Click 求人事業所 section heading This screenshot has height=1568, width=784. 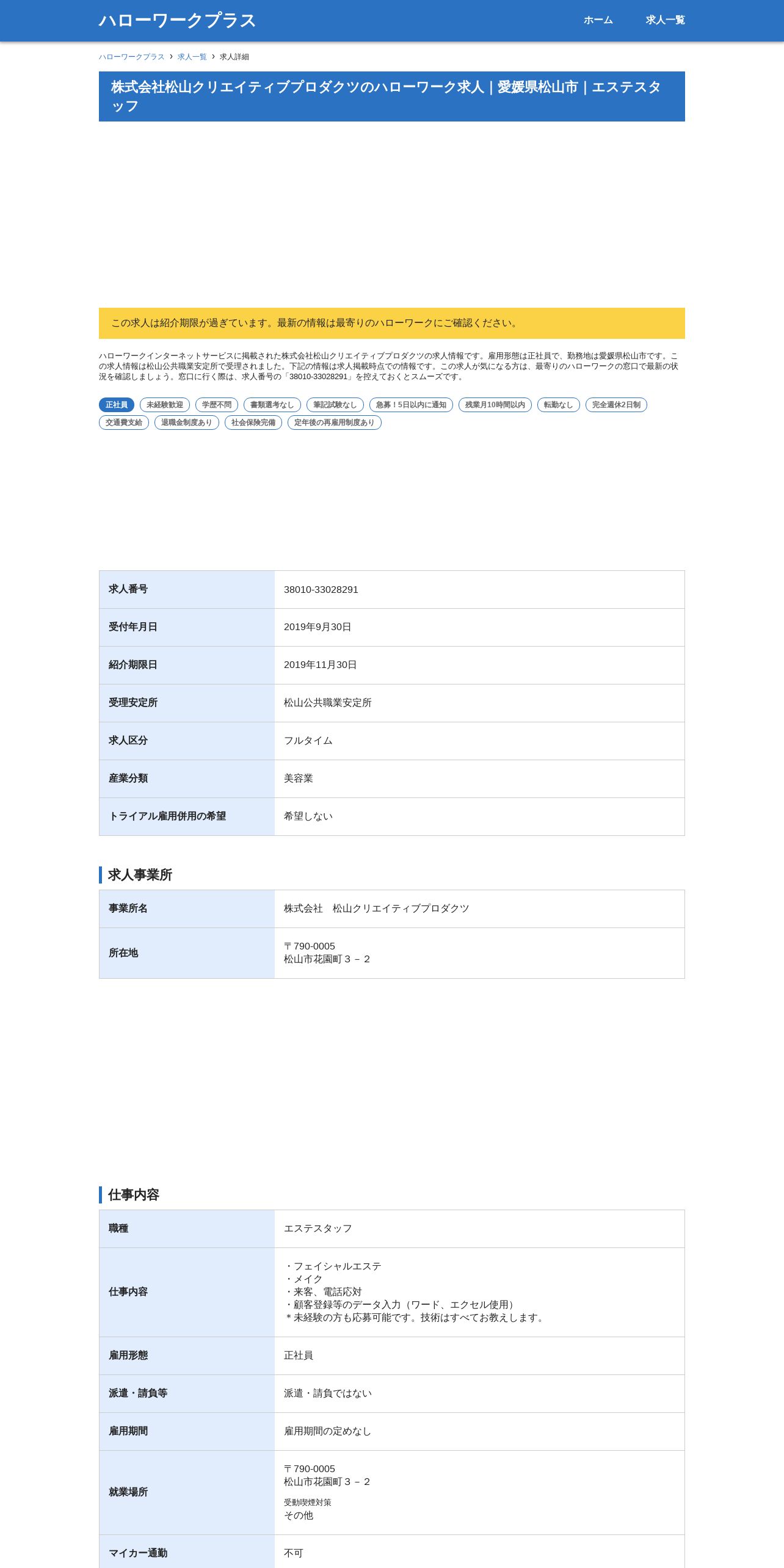140,875
